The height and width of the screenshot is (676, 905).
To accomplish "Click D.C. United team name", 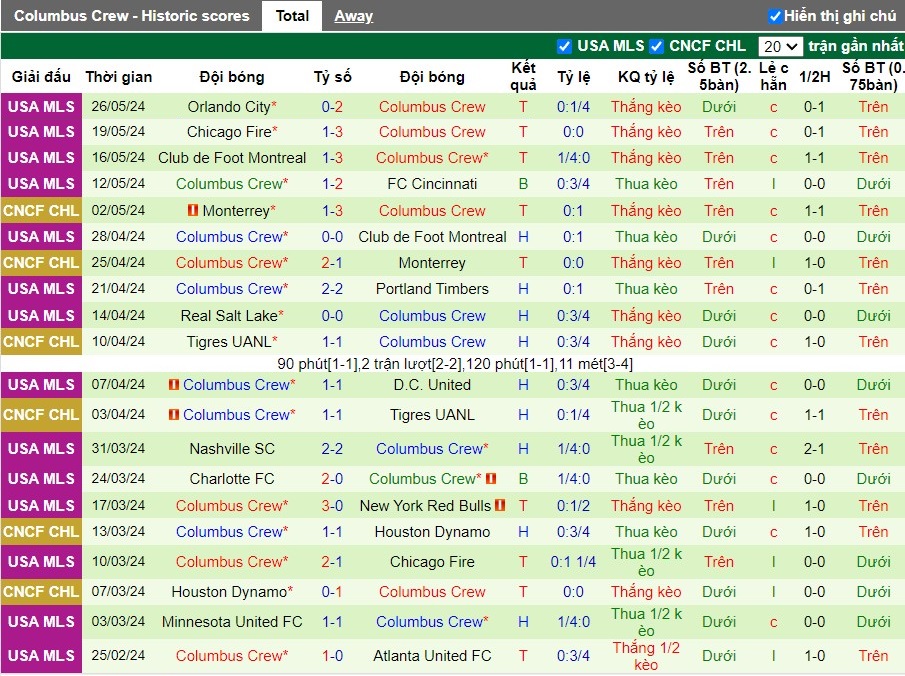I will click(432, 384).
